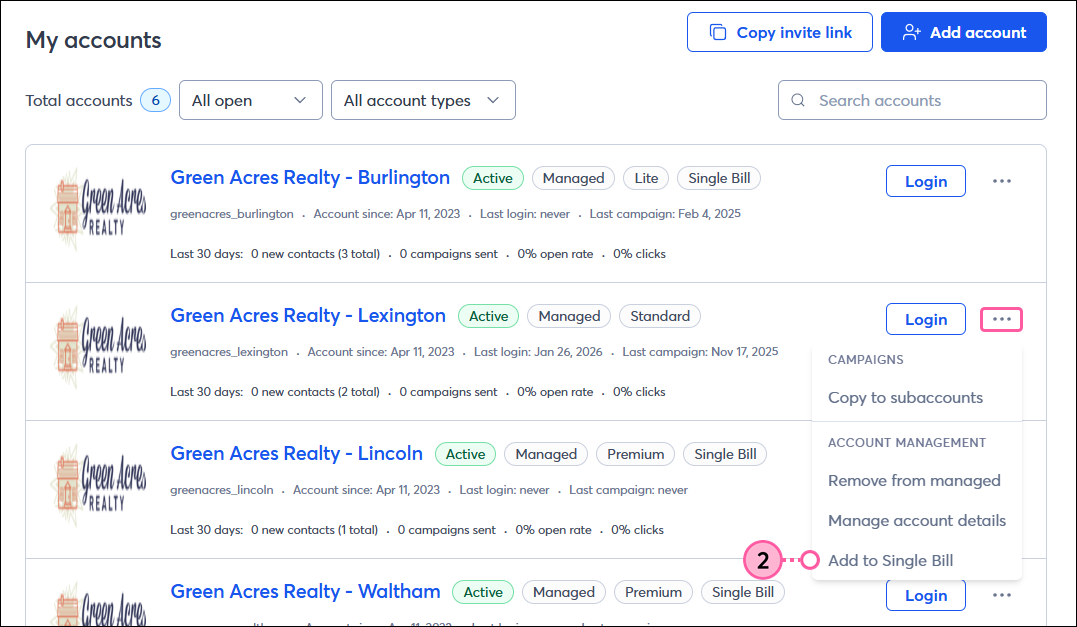The height and width of the screenshot is (627, 1077).
Task: Click Burlington's Single Bill tag
Action: (719, 178)
